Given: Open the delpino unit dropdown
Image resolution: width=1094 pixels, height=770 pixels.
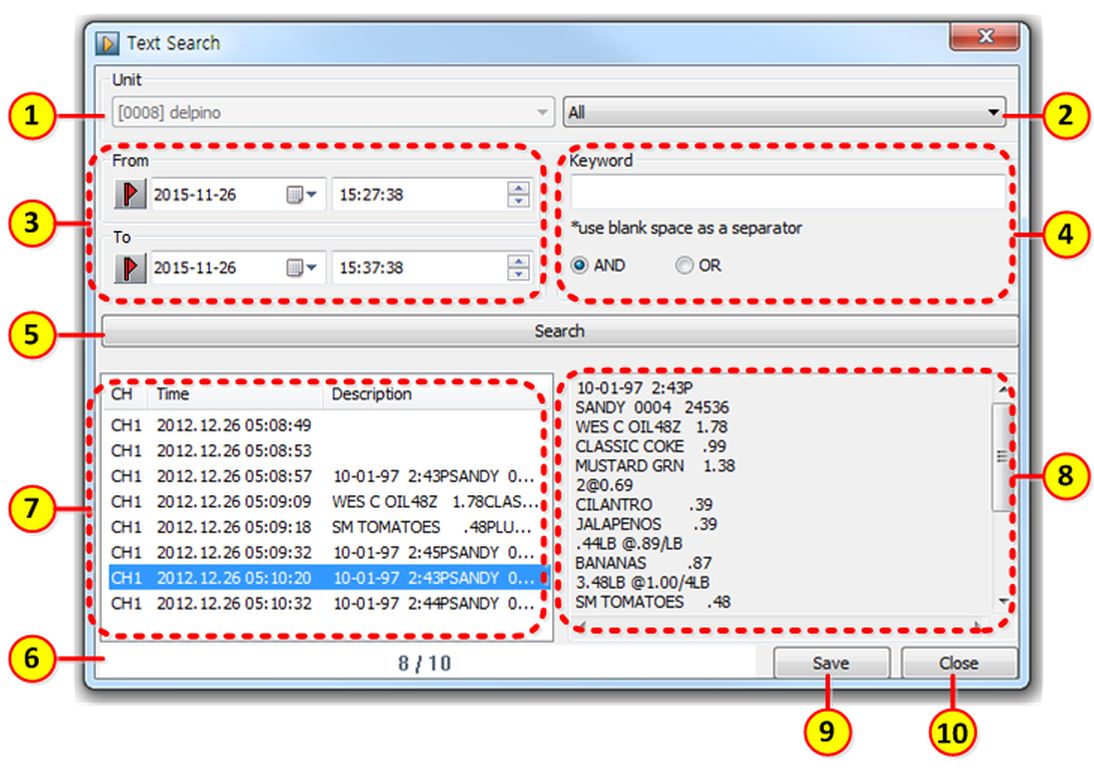Looking at the screenshot, I should click(542, 113).
